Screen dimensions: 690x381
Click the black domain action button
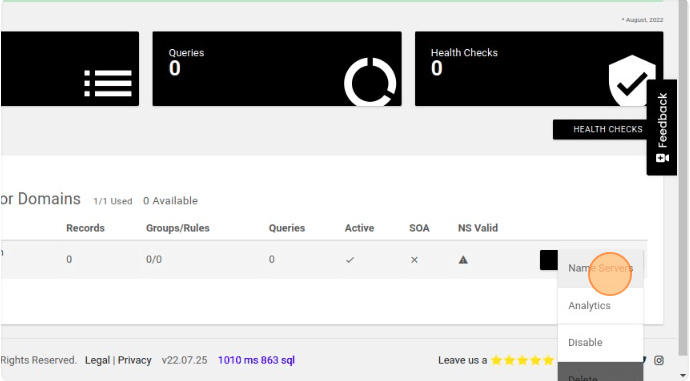click(x=549, y=260)
